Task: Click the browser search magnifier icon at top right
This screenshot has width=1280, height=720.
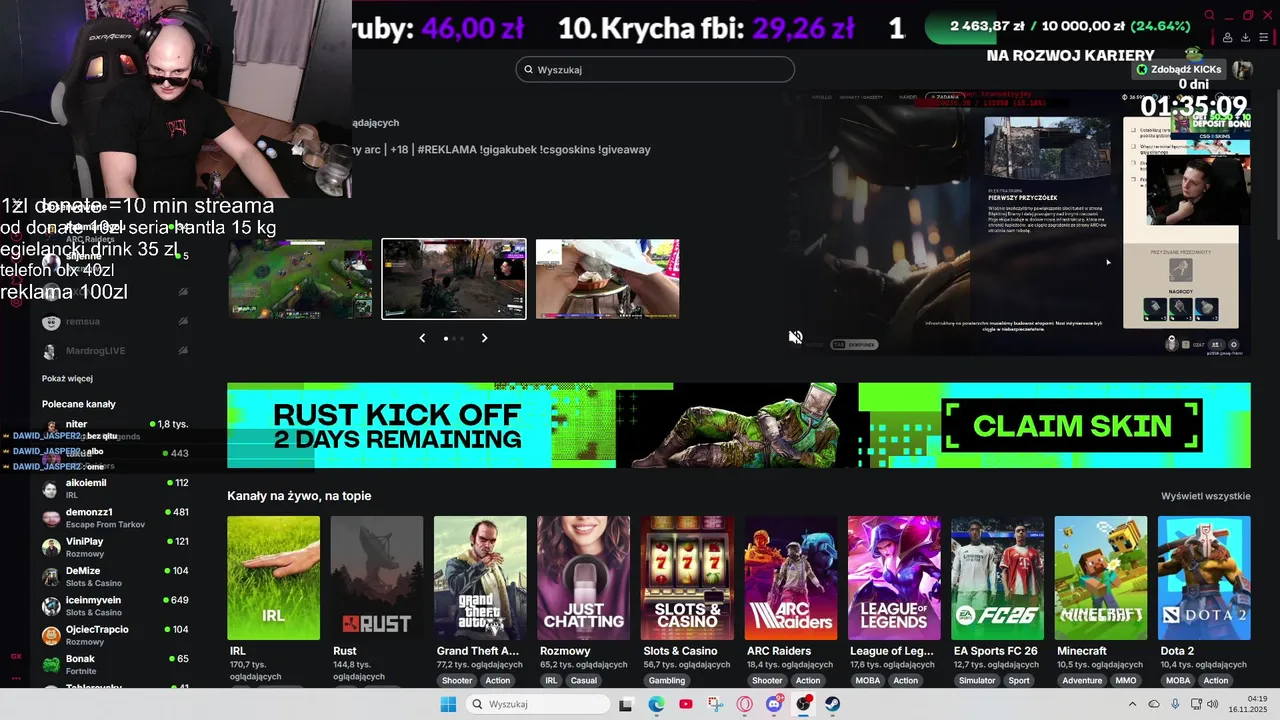Action: click(x=1209, y=15)
